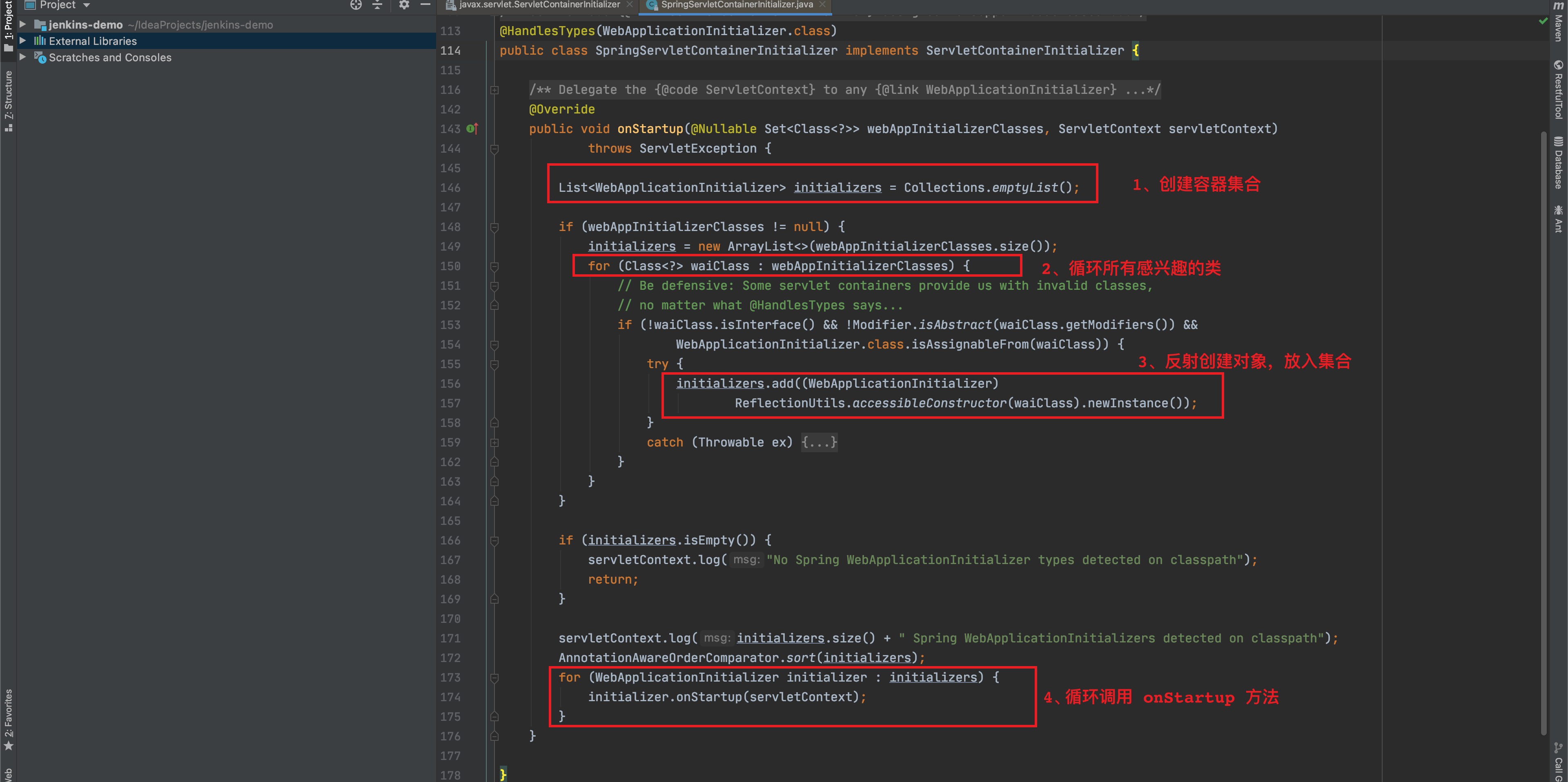1568x782 pixels.
Task: Click the folded Javadoc comment on line 116
Action: pos(844,90)
